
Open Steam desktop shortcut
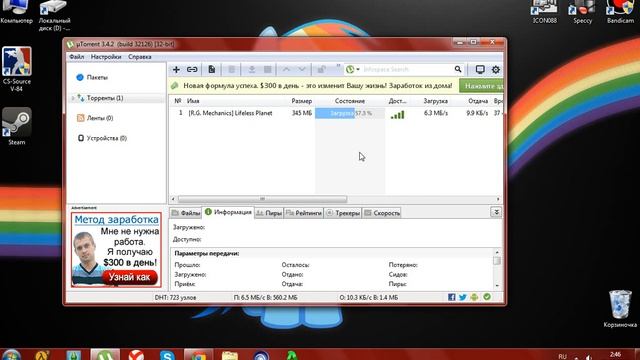pyautogui.click(x=17, y=127)
